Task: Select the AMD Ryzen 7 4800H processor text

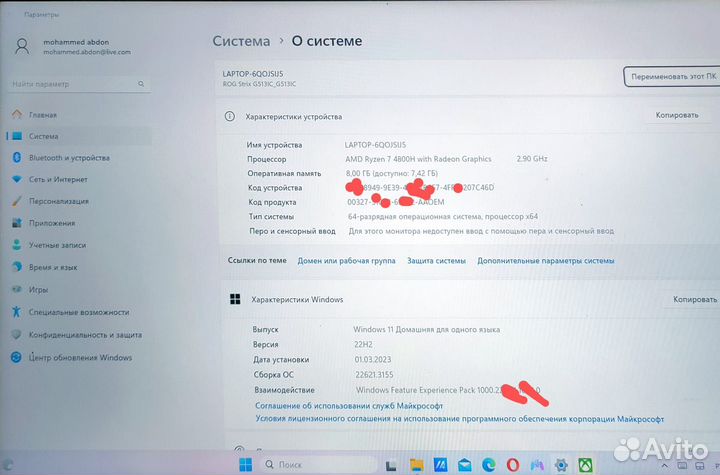Action: point(418,159)
